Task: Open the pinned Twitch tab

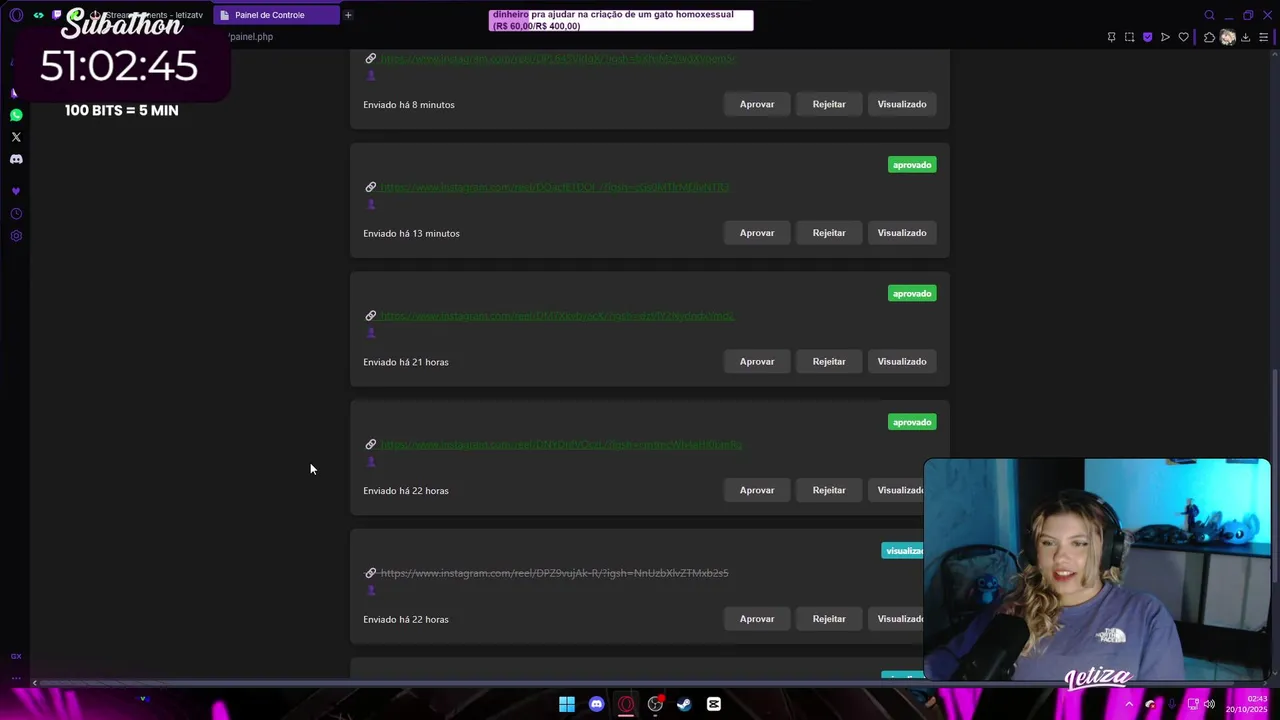Action: click(x=57, y=15)
